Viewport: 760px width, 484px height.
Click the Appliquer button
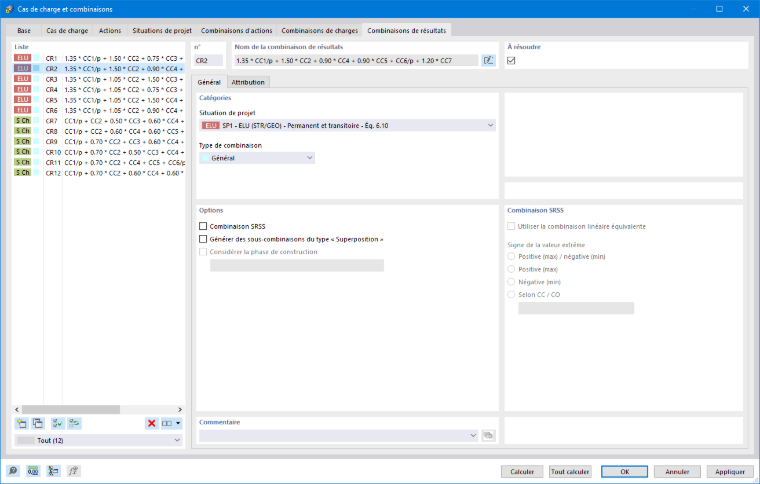(730, 471)
